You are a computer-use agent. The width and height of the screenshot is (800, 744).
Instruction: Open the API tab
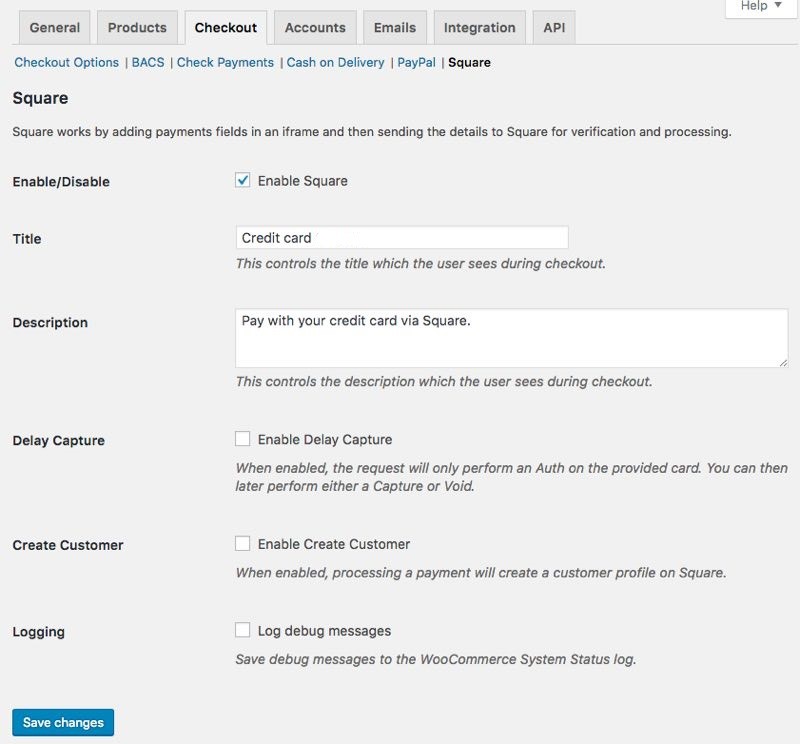click(554, 27)
